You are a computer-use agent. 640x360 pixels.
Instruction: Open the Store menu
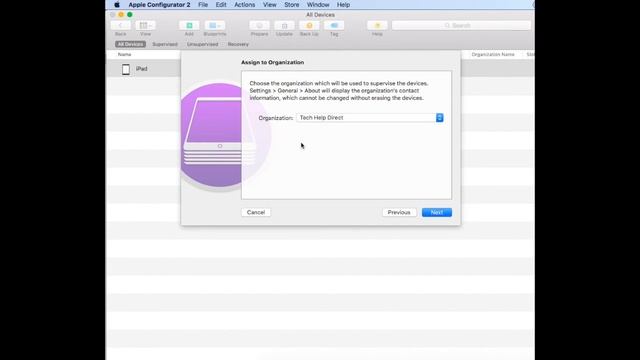[291, 4]
